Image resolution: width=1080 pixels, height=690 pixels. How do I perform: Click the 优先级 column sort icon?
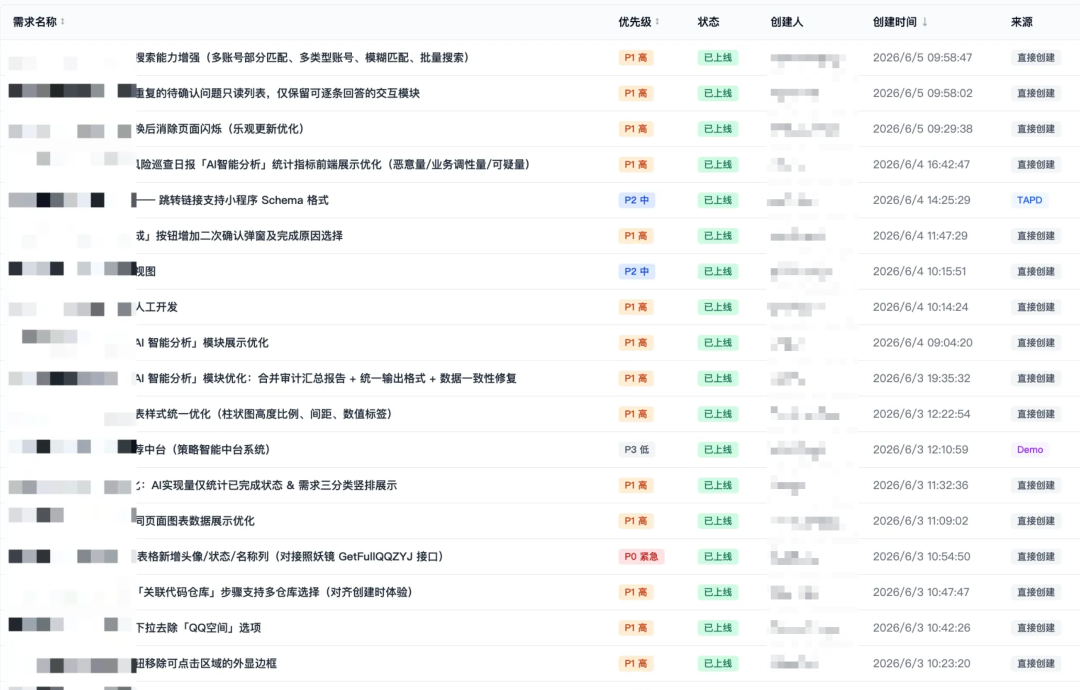[x=657, y=22]
